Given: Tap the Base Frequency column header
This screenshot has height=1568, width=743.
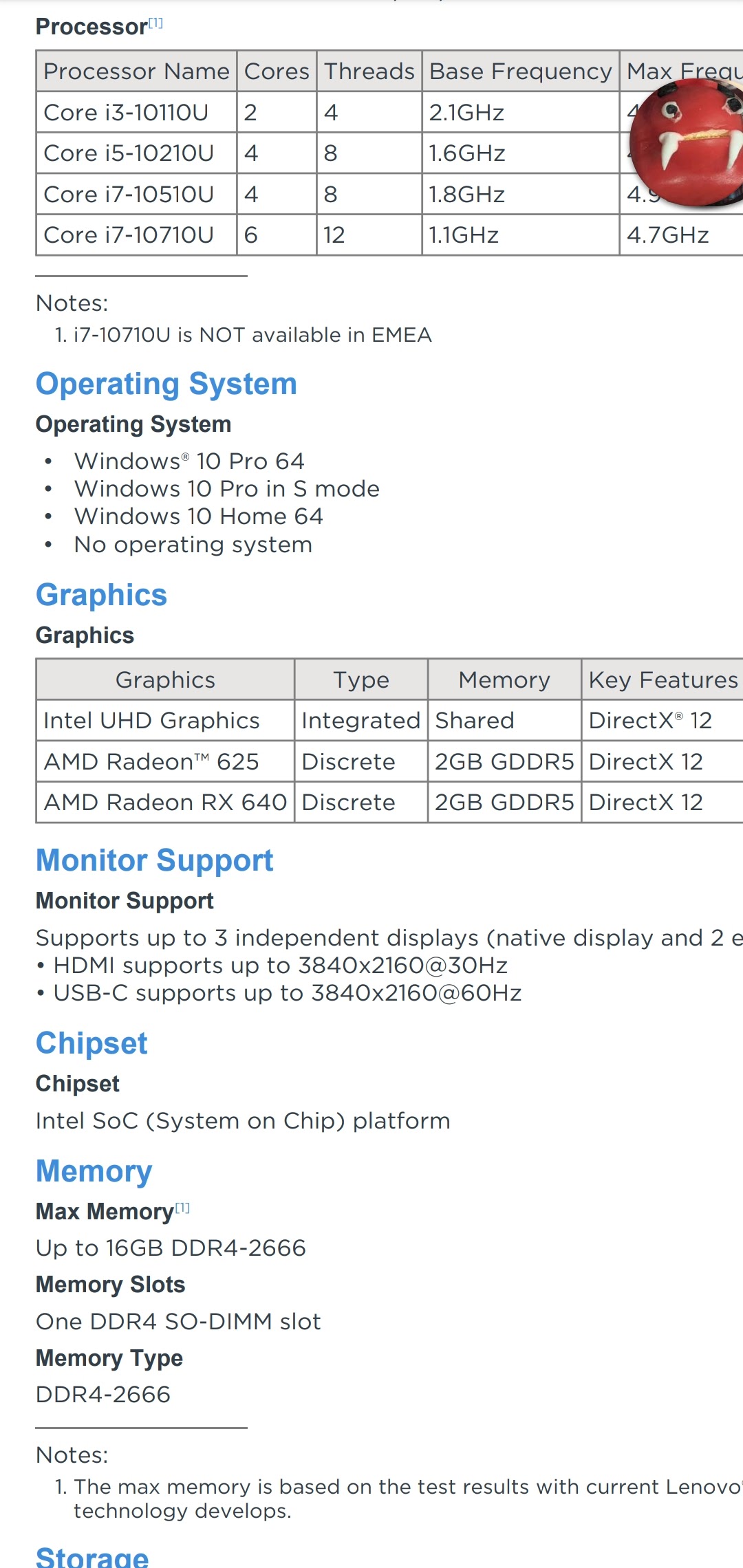Looking at the screenshot, I should point(520,72).
